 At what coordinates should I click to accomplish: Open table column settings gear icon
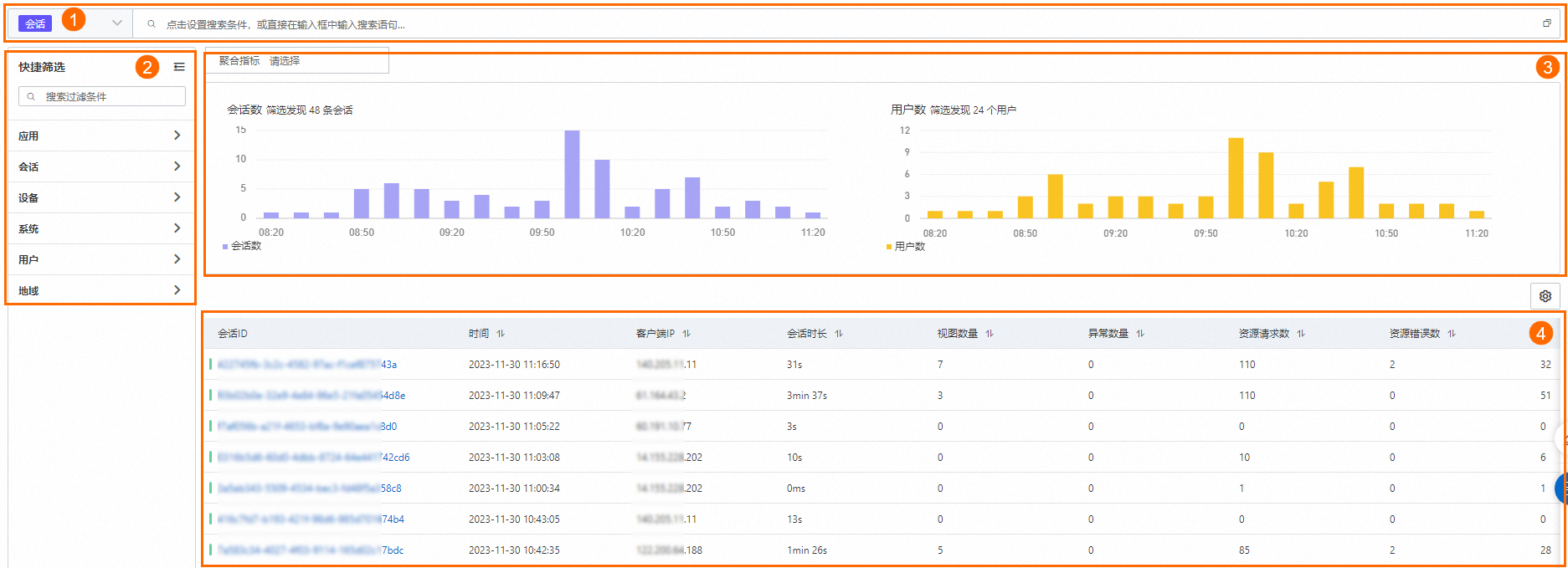[x=1545, y=296]
